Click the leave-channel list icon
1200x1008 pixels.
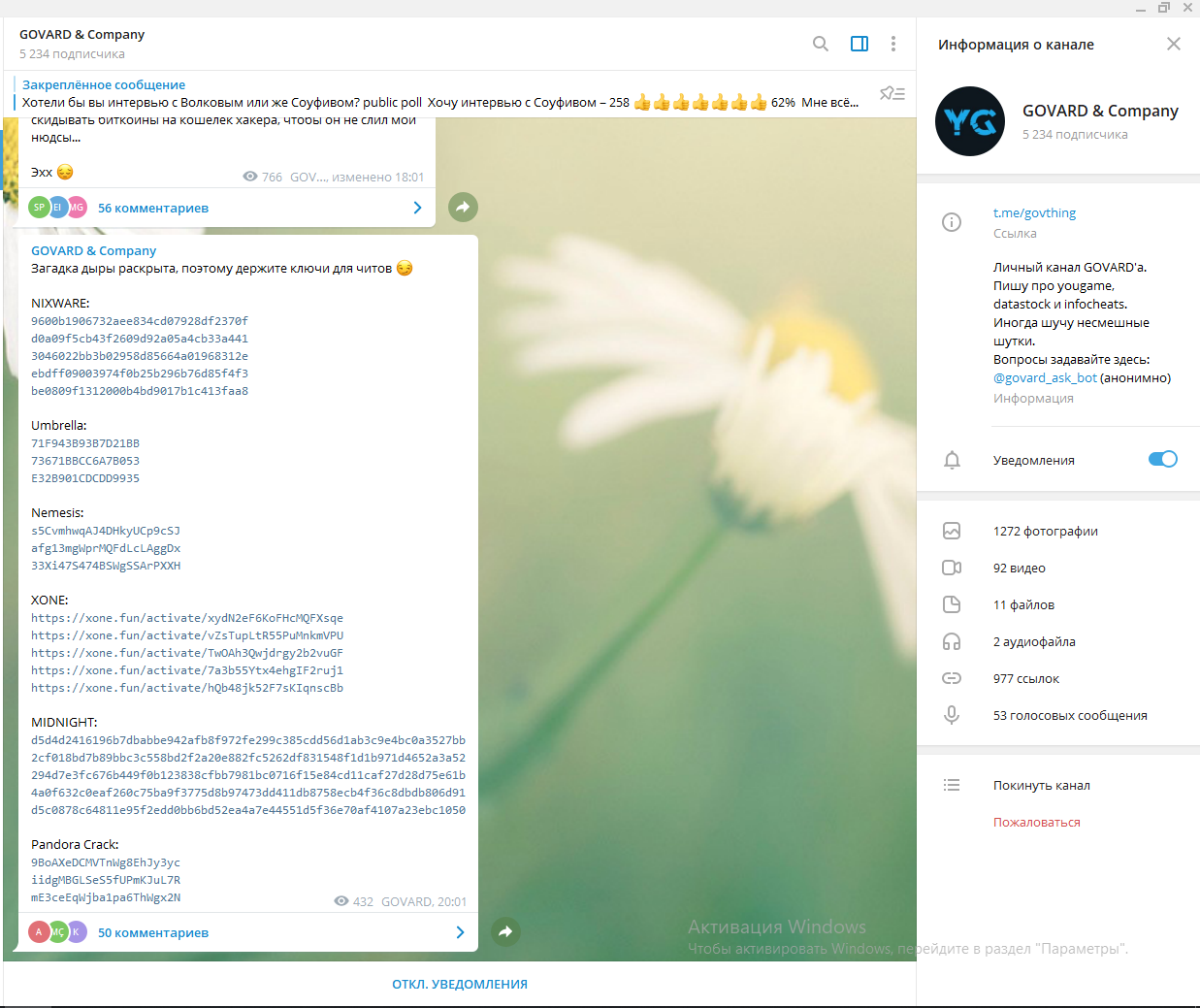952,785
